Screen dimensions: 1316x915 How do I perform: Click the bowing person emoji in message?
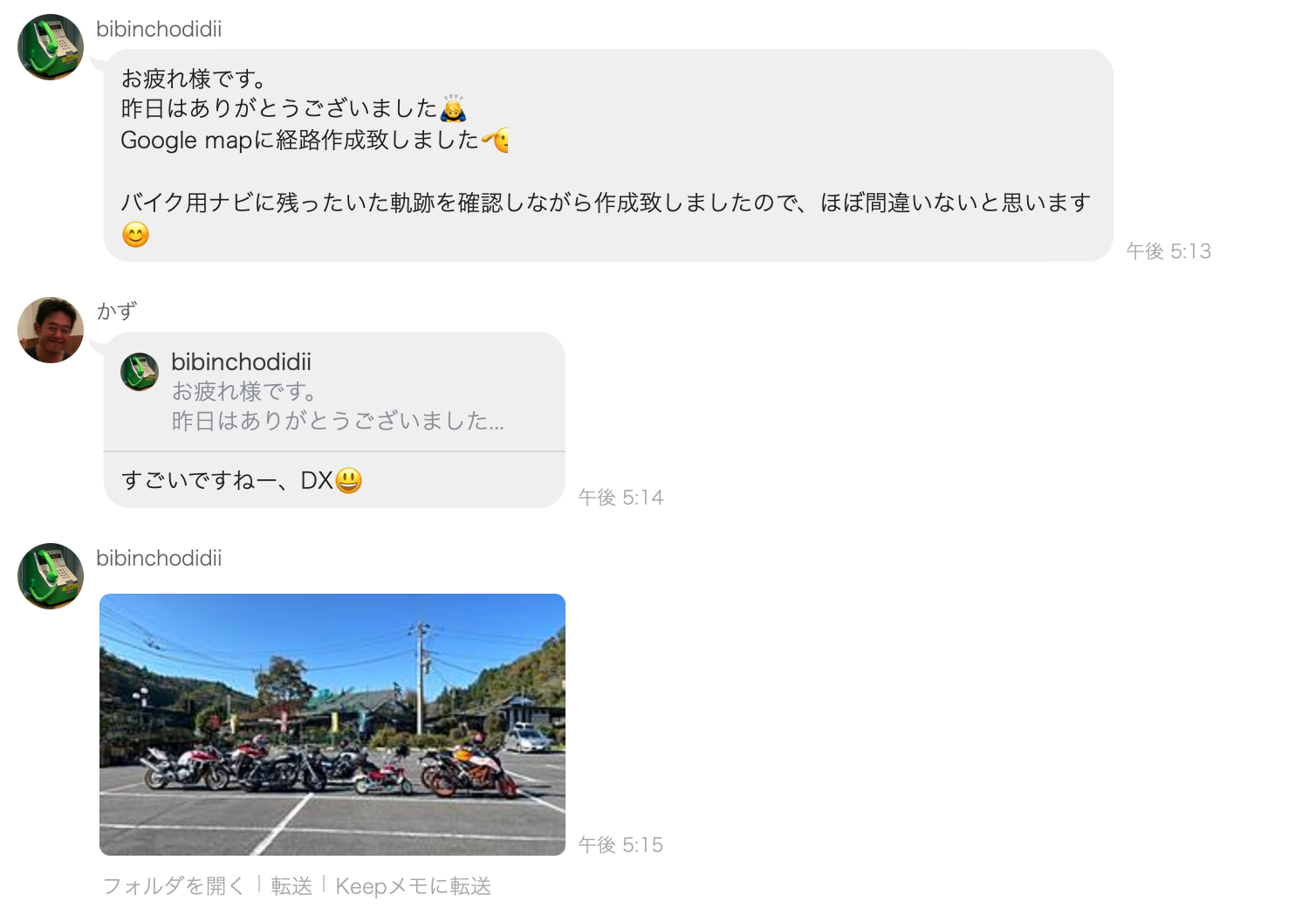click(454, 109)
